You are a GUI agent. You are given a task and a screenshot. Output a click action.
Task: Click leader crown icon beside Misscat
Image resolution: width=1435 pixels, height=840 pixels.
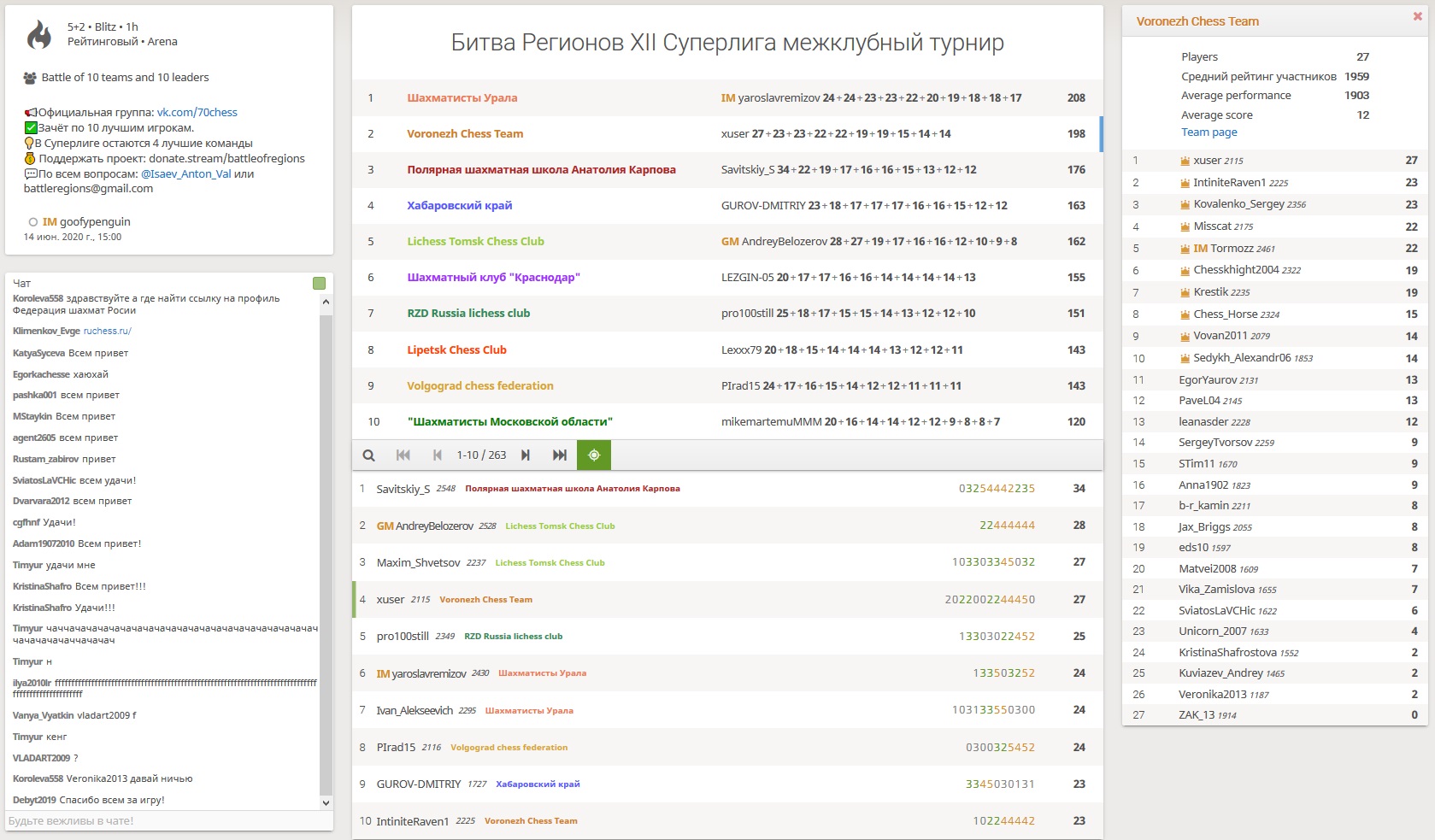click(1185, 226)
